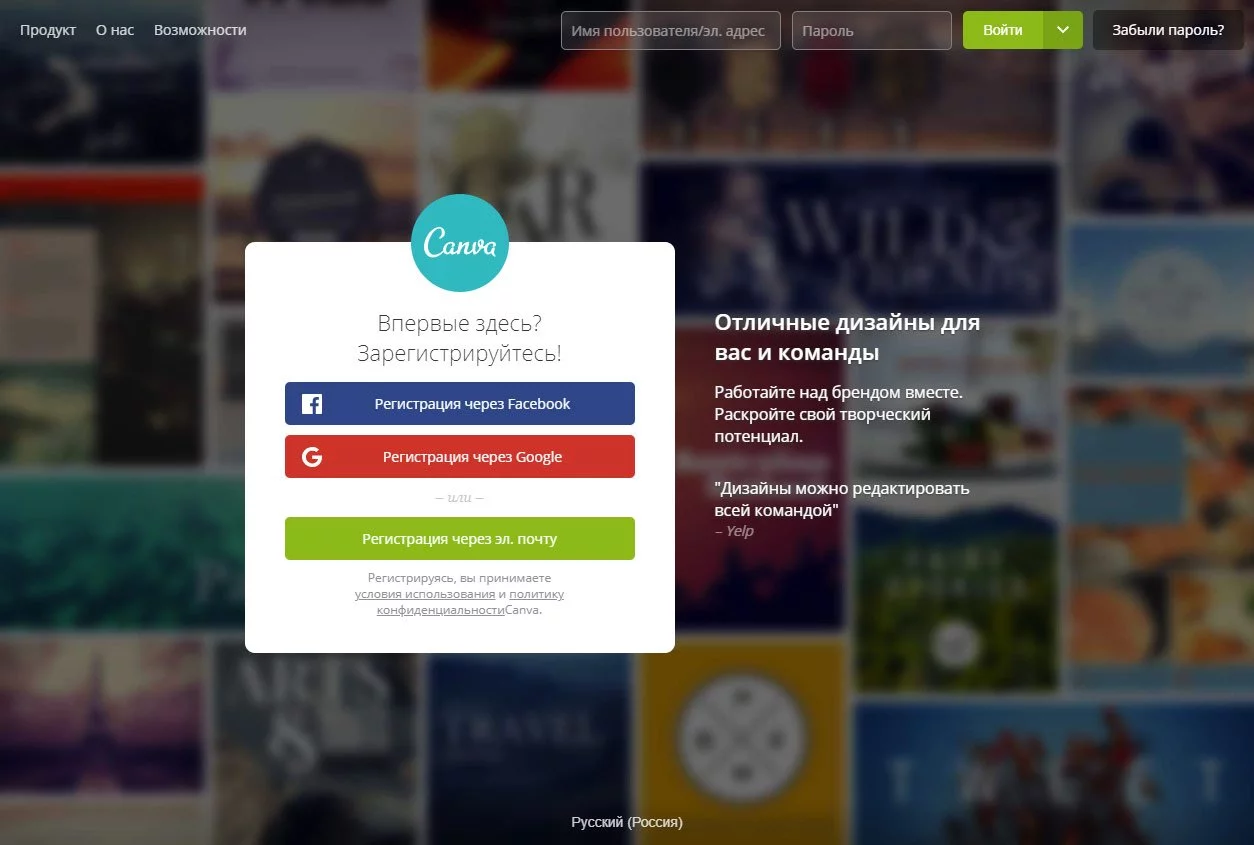Click the Google G icon

pos(312,457)
